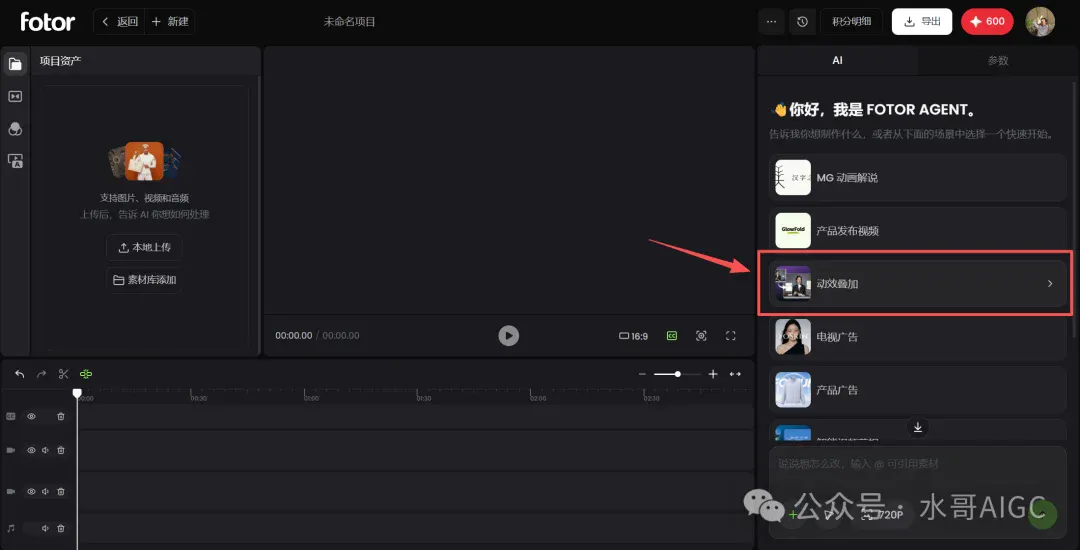Screen dimensions: 1080x550
Task: Click 本地上传 local upload button
Action: pos(144,247)
